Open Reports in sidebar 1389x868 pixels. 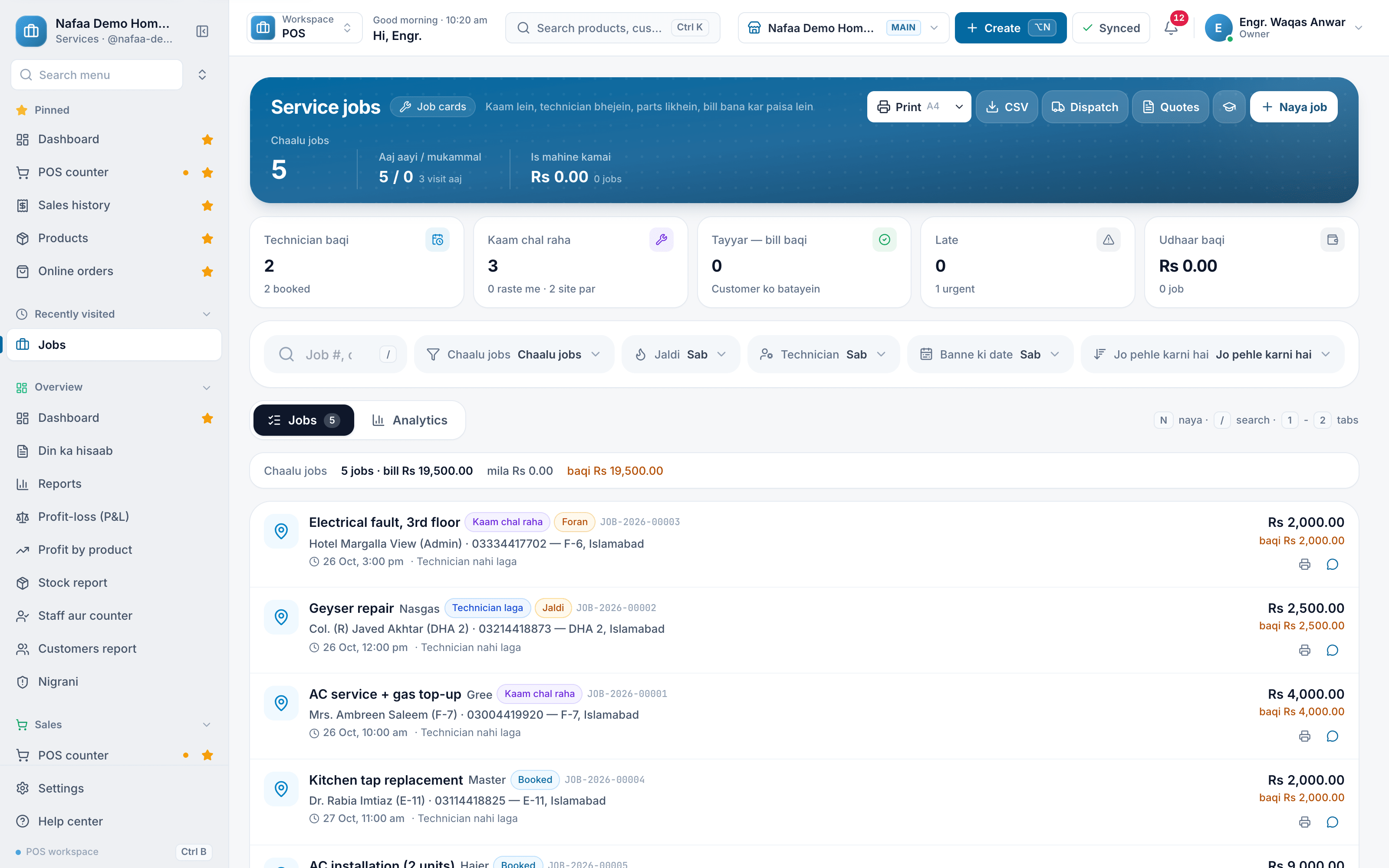pos(114,483)
